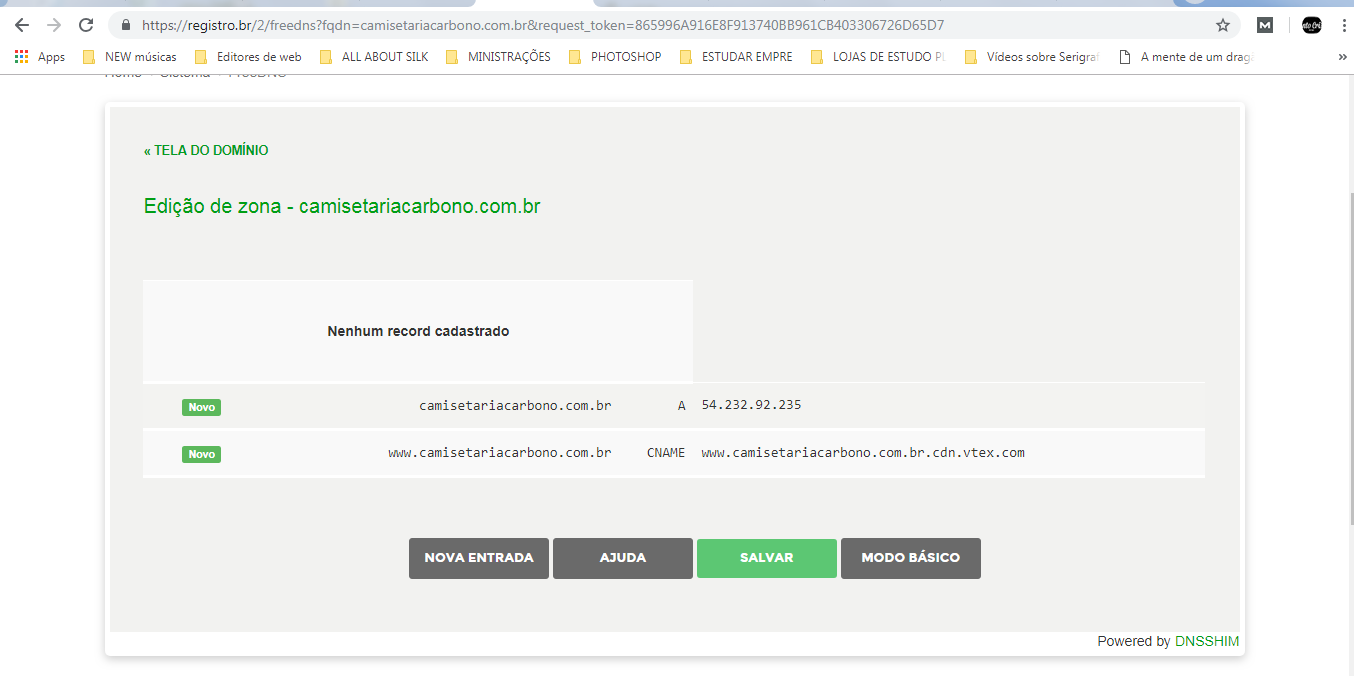Screen dimensions: 1354x676
Task: Click the Edição de zona heading
Action: [x=342, y=207]
